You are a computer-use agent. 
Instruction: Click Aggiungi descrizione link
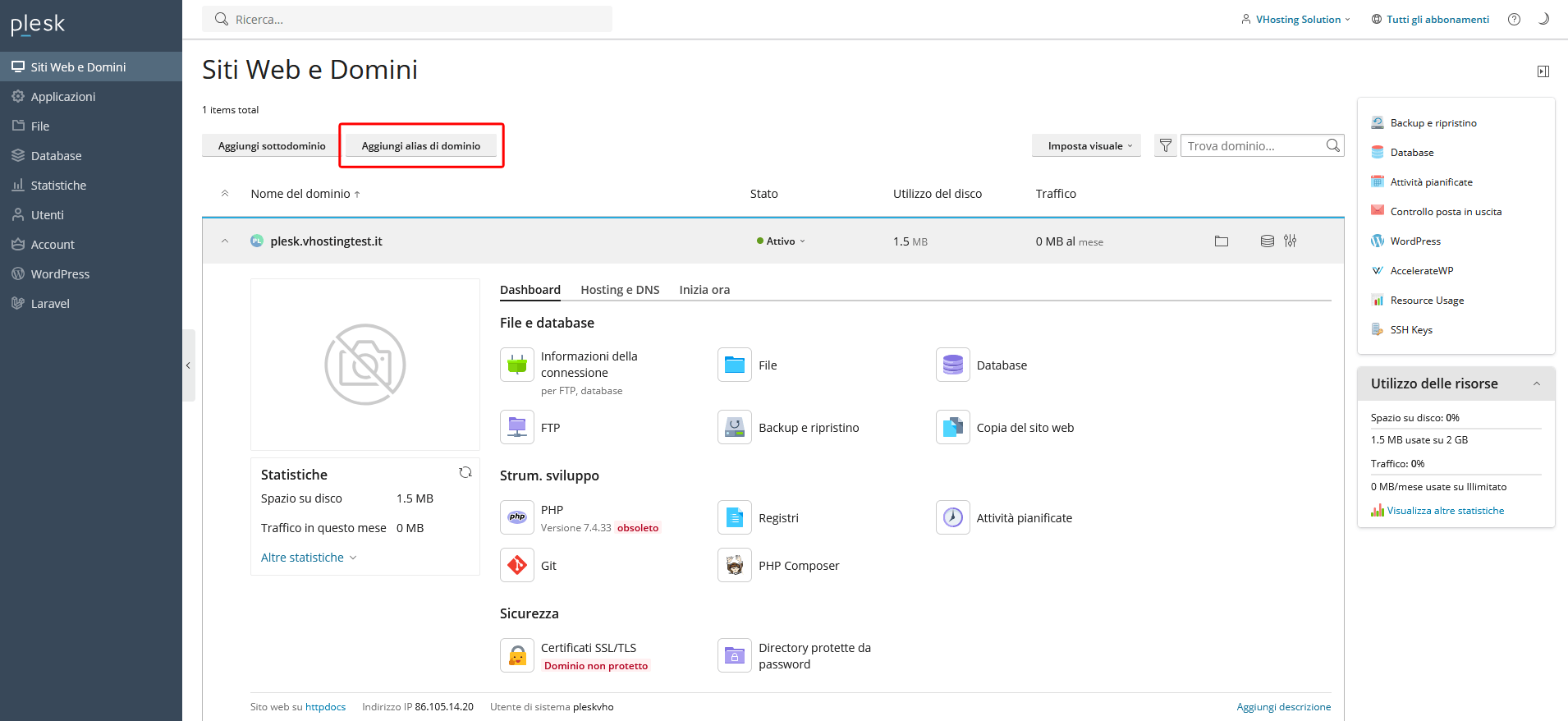click(x=1284, y=706)
